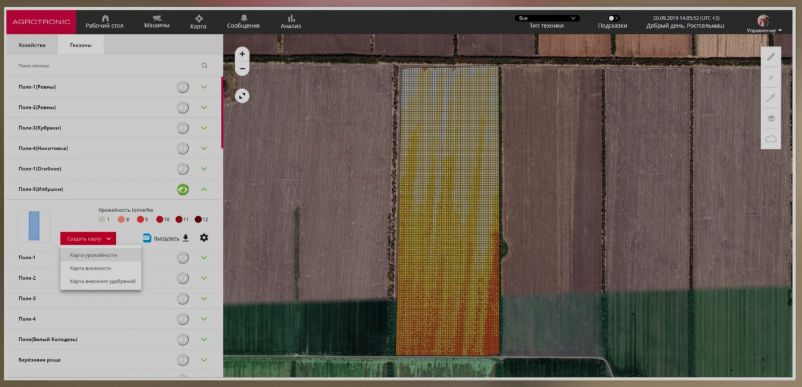Open the map layers icon
Screen dimensions: 802x387
tap(771, 118)
